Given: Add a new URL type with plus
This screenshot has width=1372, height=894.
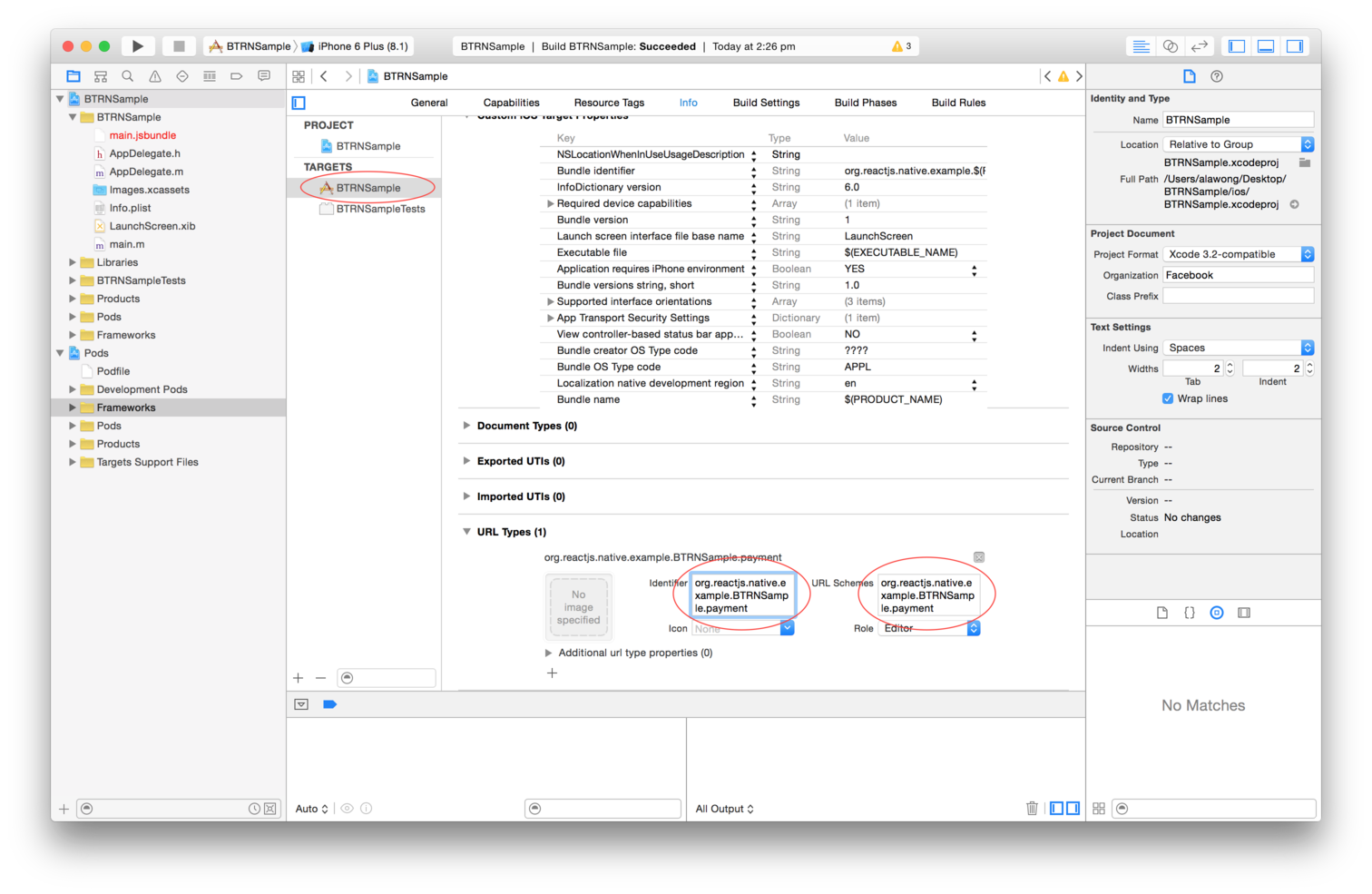Looking at the screenshot, I should (552, 673).
